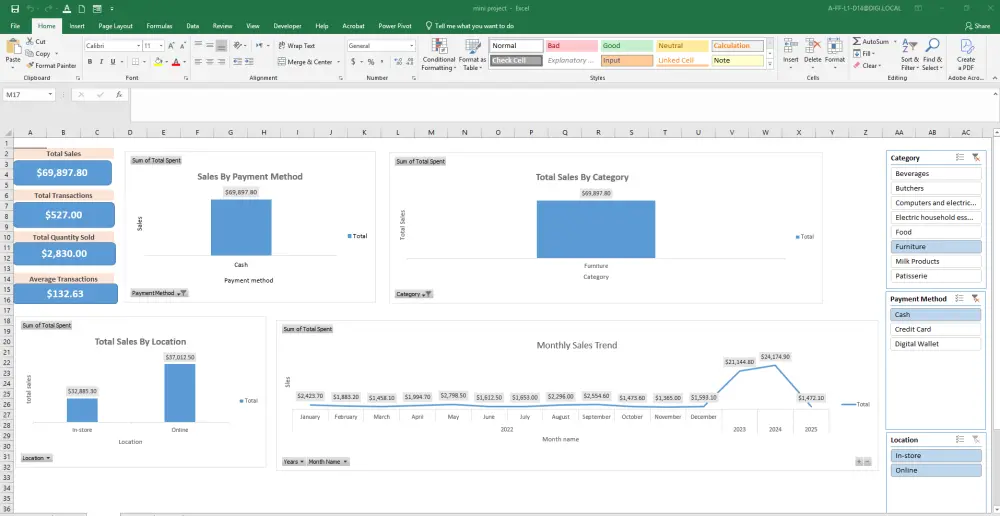Apply the yellow fill color
The image size is (1000, 516).
pyautogui.click(x=158, y=62)
